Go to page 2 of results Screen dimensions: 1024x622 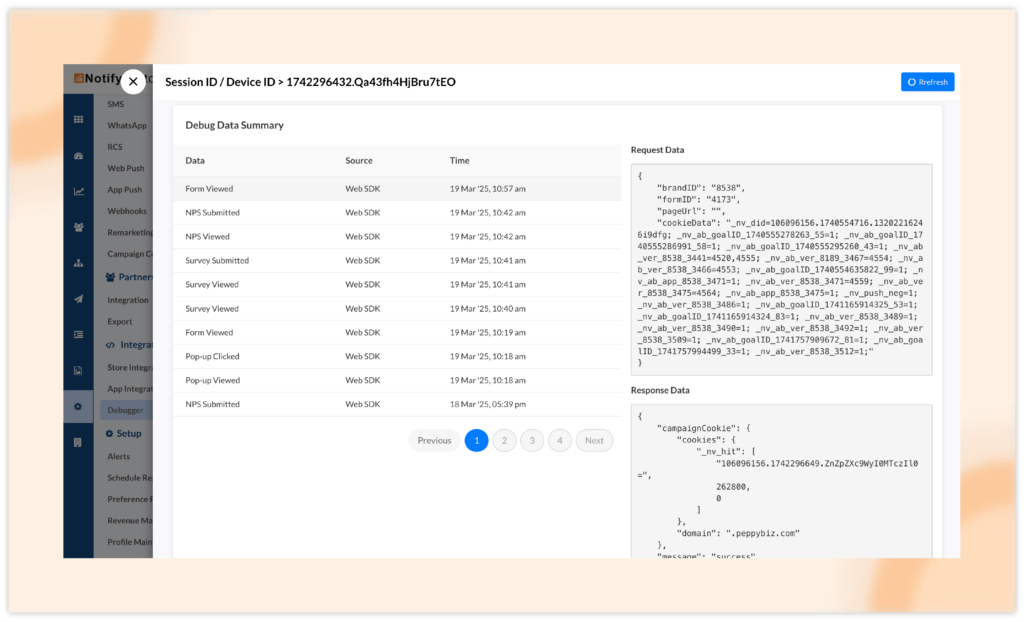point(504,440)
